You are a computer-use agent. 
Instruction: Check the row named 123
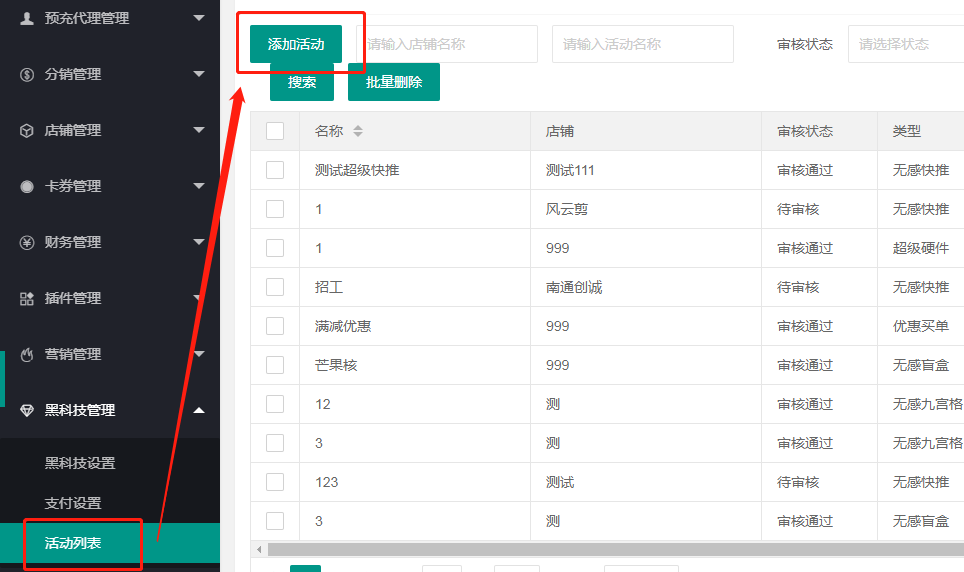tap(275, 482)
